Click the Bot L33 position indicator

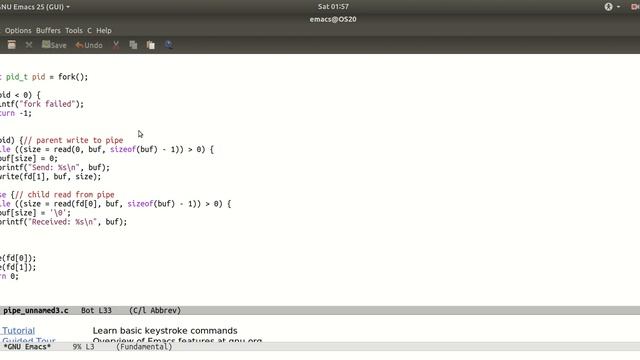(96, 310)
